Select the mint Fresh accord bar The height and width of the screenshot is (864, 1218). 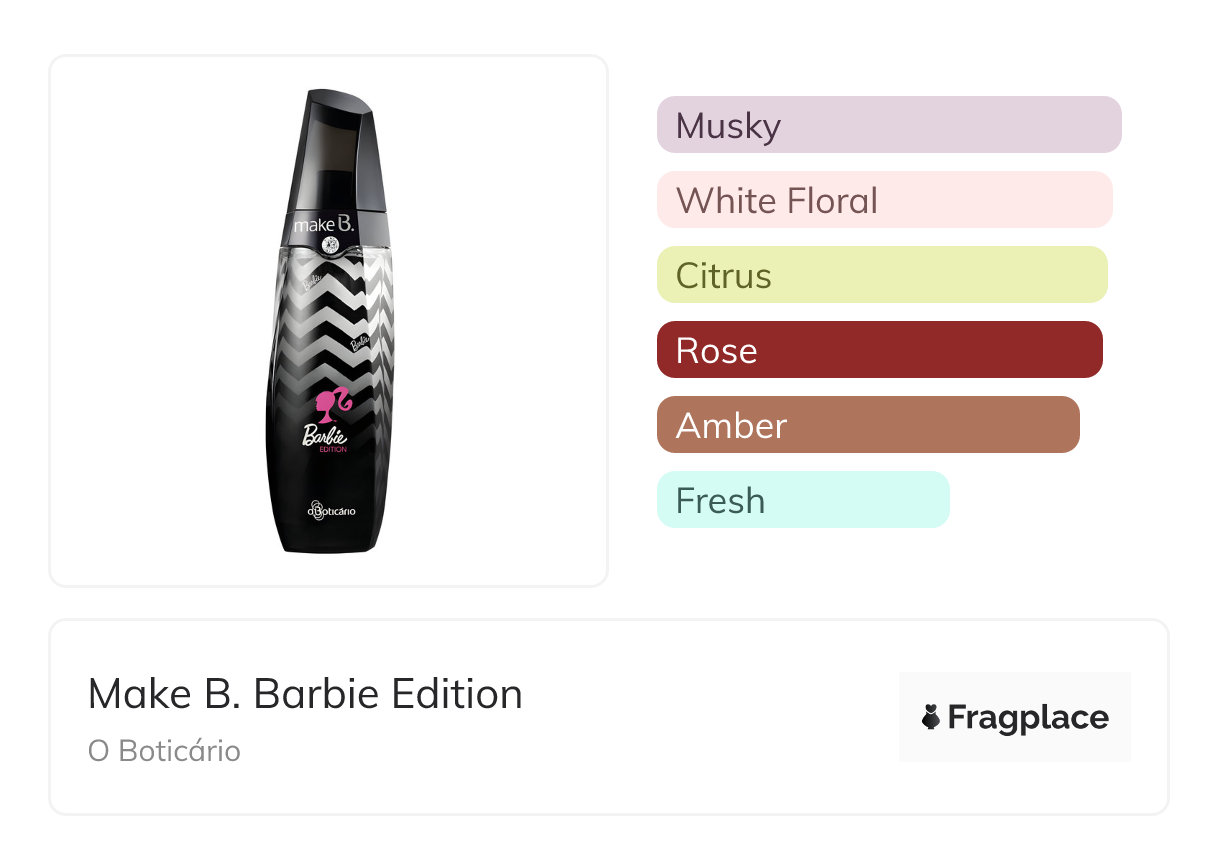[802, 500]
